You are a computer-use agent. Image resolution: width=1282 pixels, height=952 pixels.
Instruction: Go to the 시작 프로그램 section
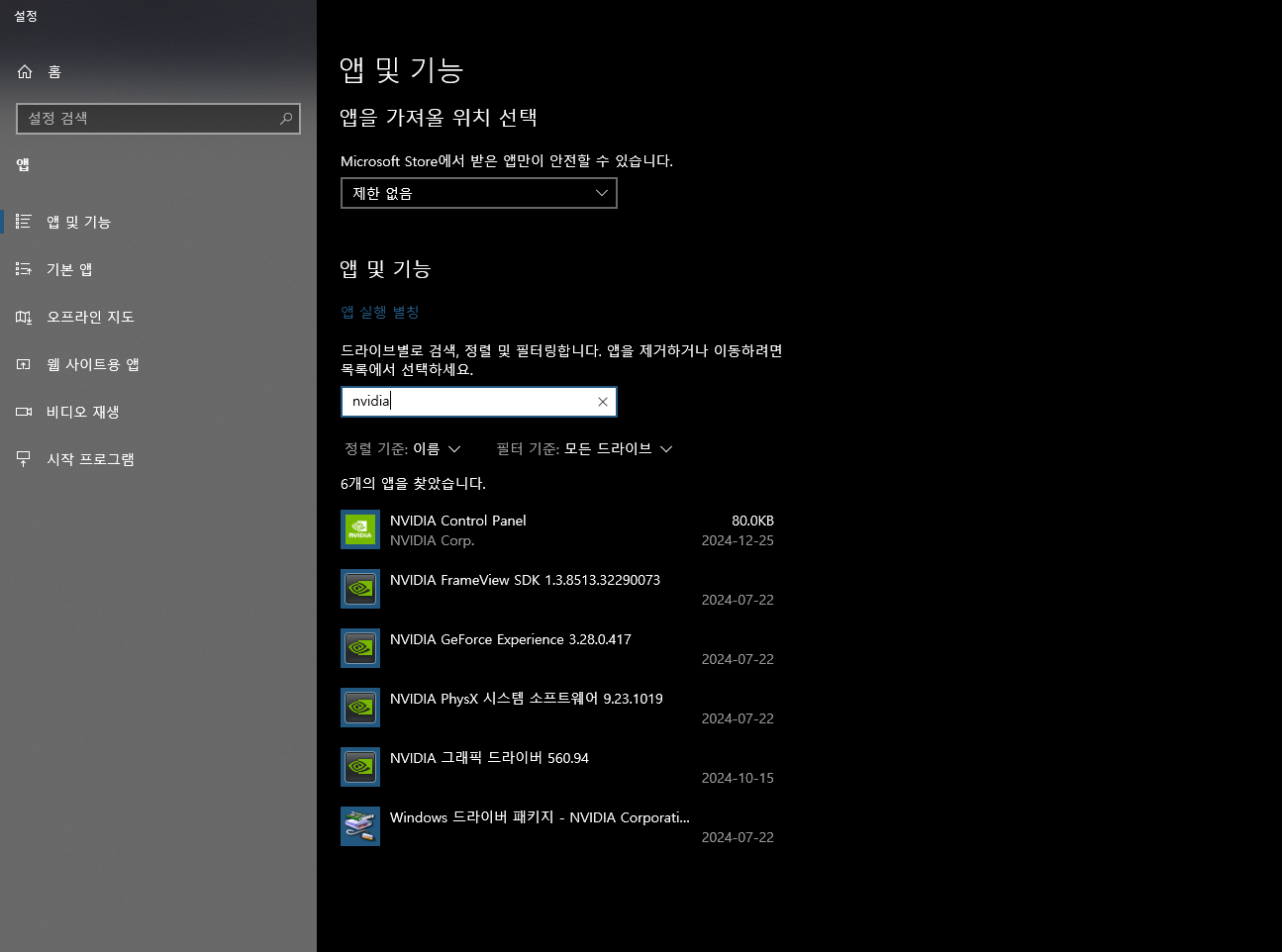click(158, 459)
